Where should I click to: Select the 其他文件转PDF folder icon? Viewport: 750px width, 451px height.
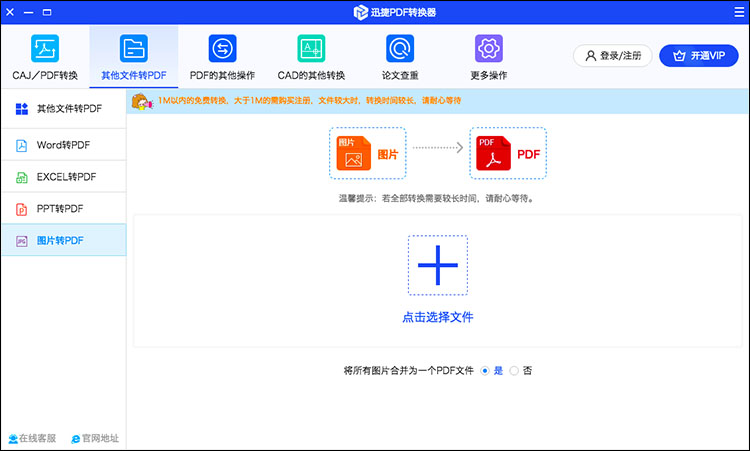click(134, 48)
